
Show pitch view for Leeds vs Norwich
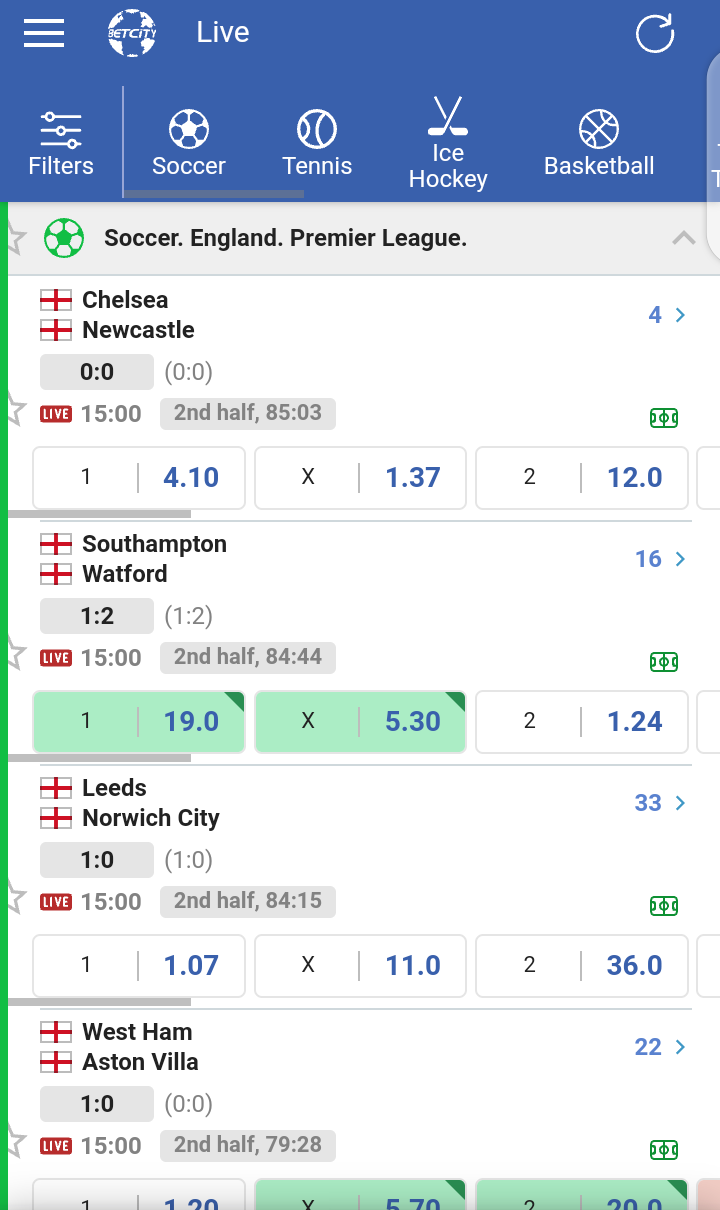(x=664, y=905)
